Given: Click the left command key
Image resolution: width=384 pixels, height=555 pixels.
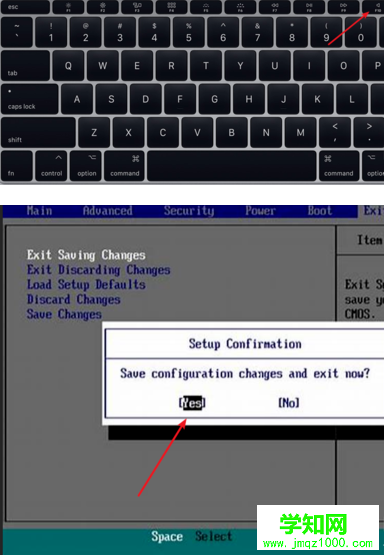Looking at the screenshot, I should (x=124, y=166).
